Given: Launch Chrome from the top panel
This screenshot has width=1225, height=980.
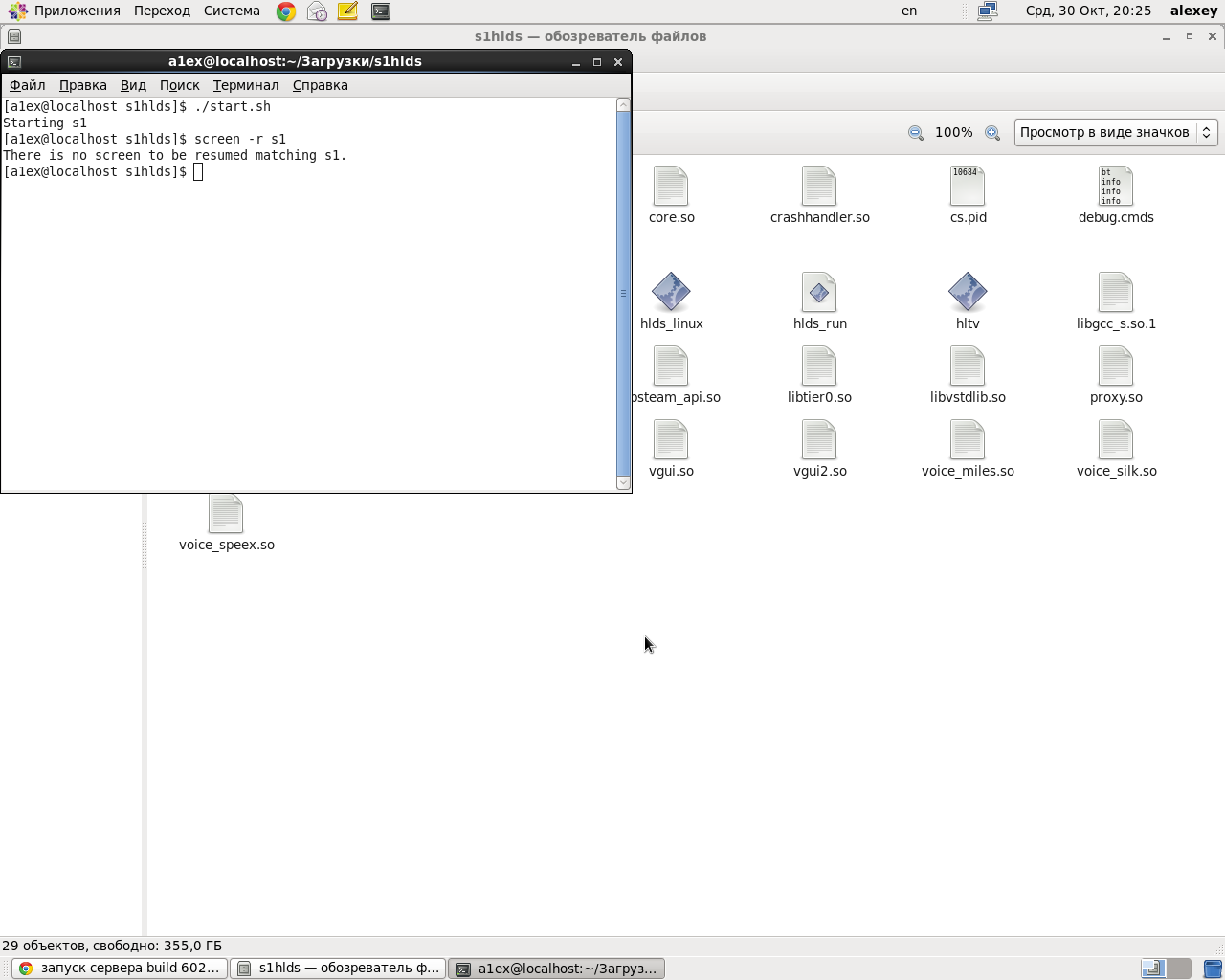Looking at the screenshot, I should (x=286, y=11).
